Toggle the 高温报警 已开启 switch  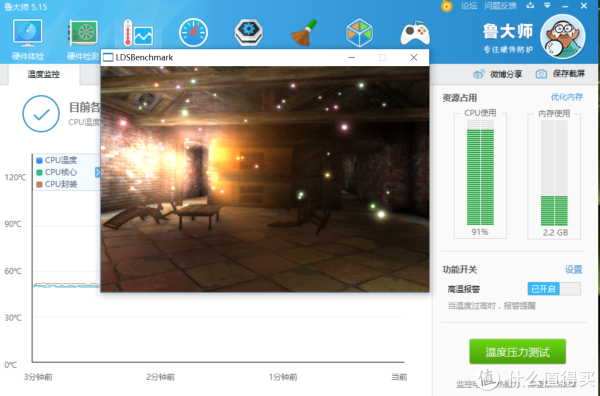click(x=554, y=288)
